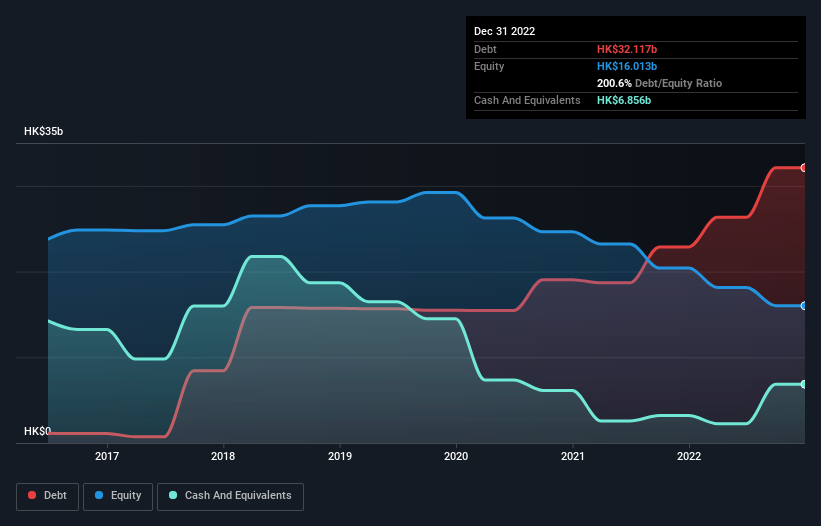Viewport: 821px width, 526px height.
Task: Click the 200.6% Debt/Equity Ratio text
Action: point(659,83)
